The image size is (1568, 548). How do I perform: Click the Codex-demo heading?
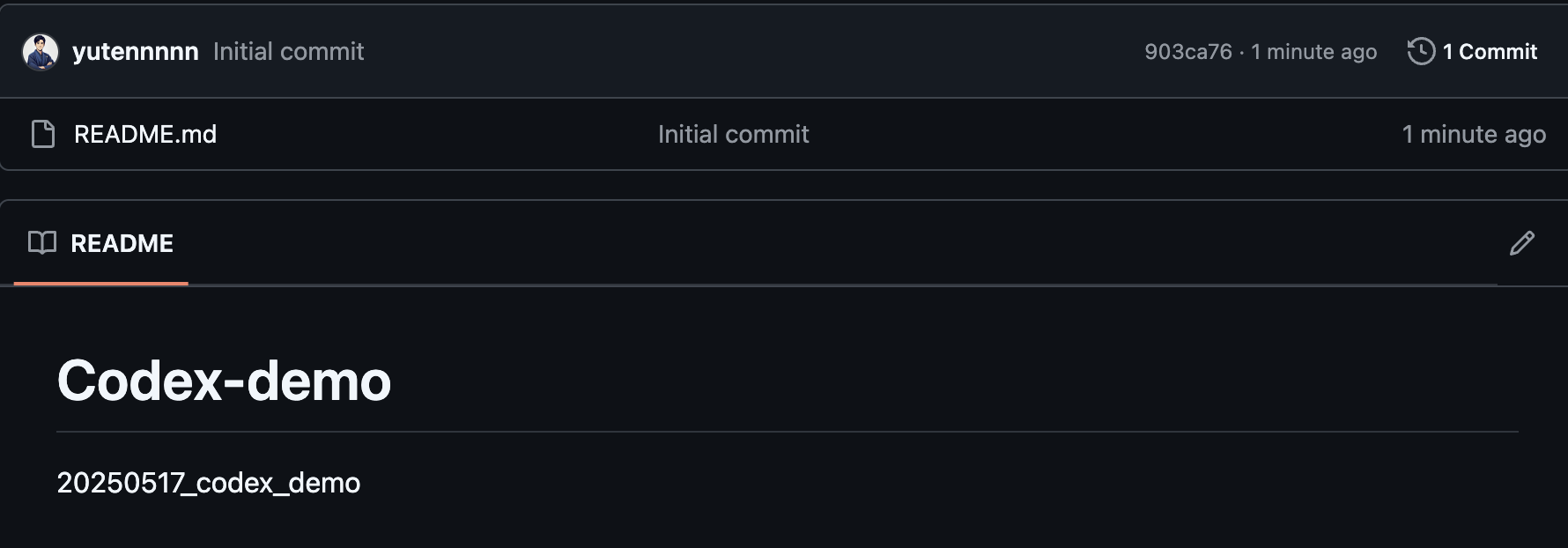click(x=224, y=381)
